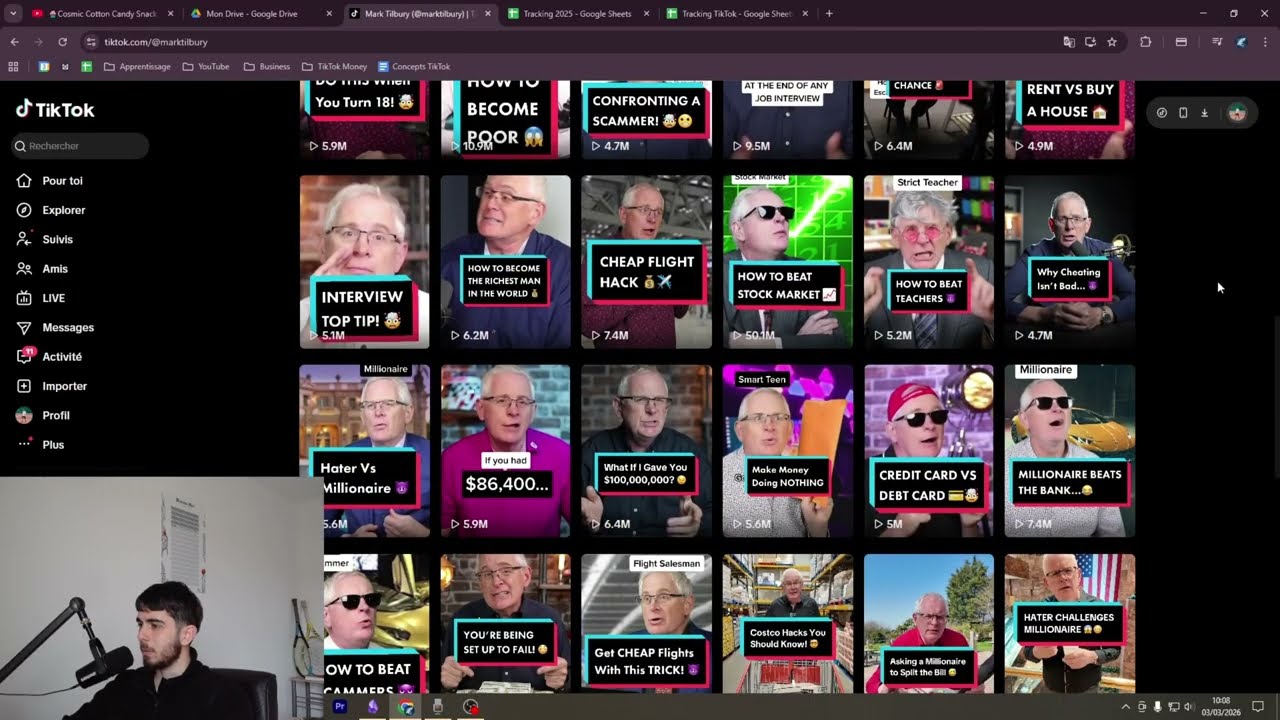Open the Chrome extensions puzzle icon
The image size is (1280, 720).
click(1146, 42)
